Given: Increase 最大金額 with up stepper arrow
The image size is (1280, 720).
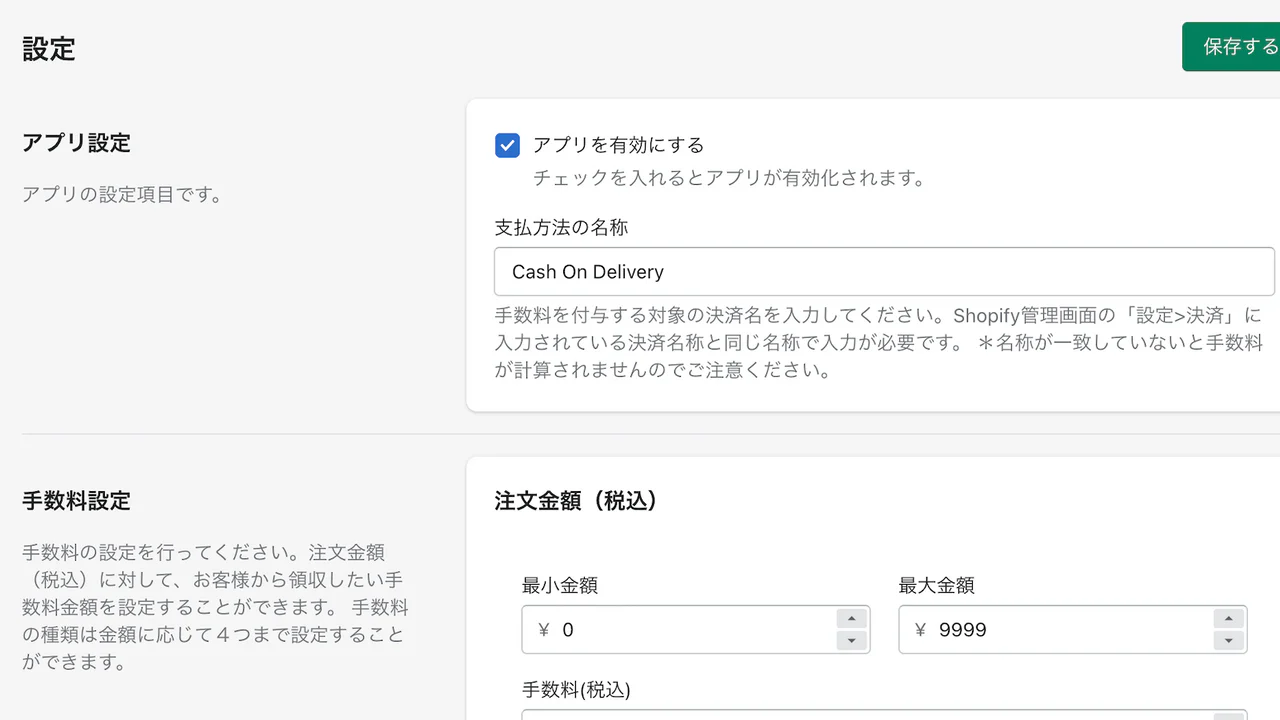Looking at the screenshot, I should pos(1228,619).
